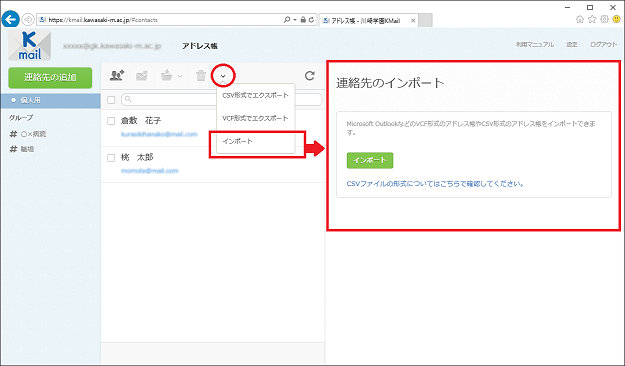625x366 pixels.
Task: Expand the arrow next to basket icon
Action: point(180,76)
